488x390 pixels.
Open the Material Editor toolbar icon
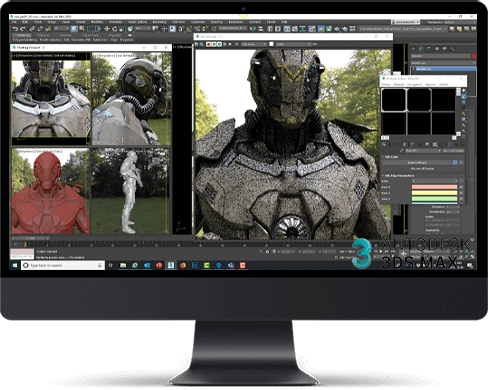click(x=312, y=29)
